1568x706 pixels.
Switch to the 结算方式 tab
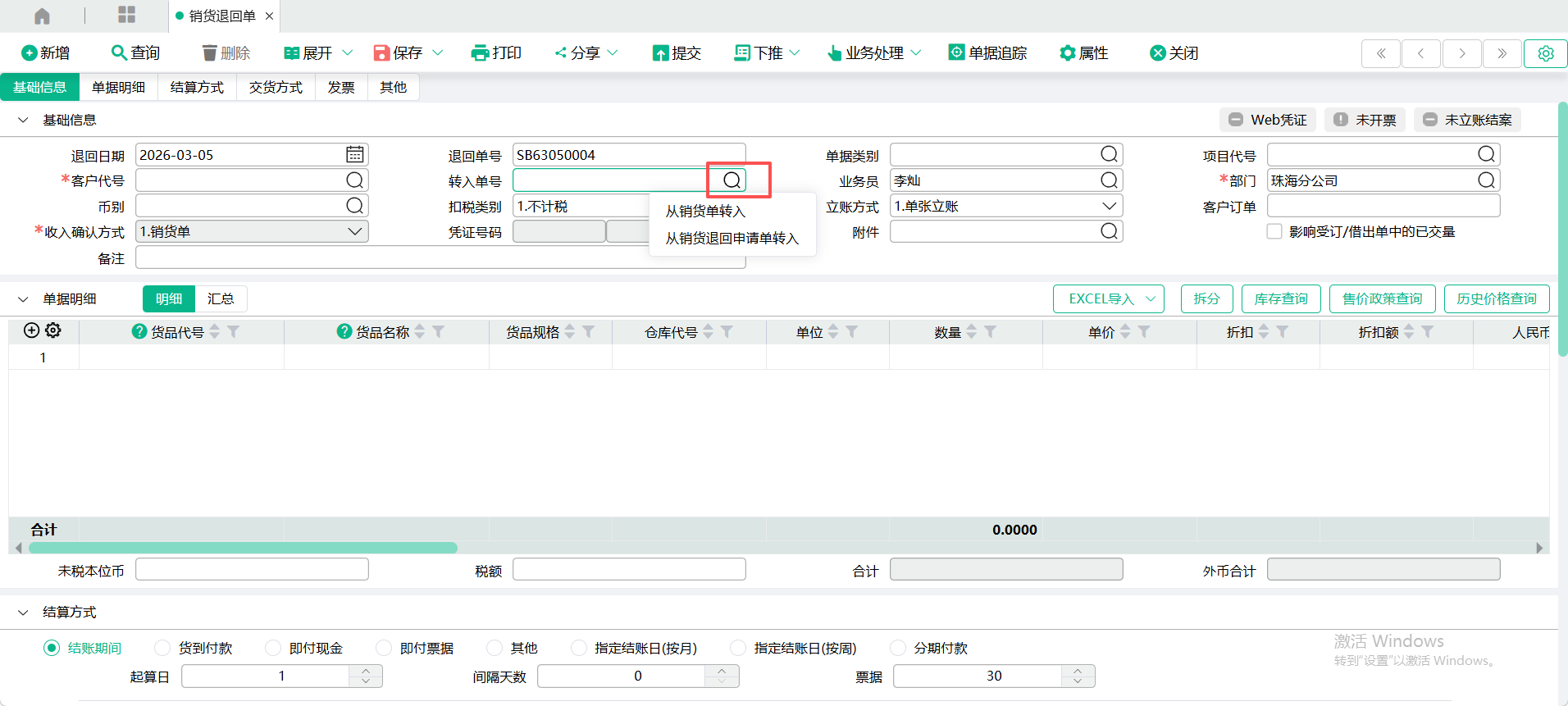(197, 87)
